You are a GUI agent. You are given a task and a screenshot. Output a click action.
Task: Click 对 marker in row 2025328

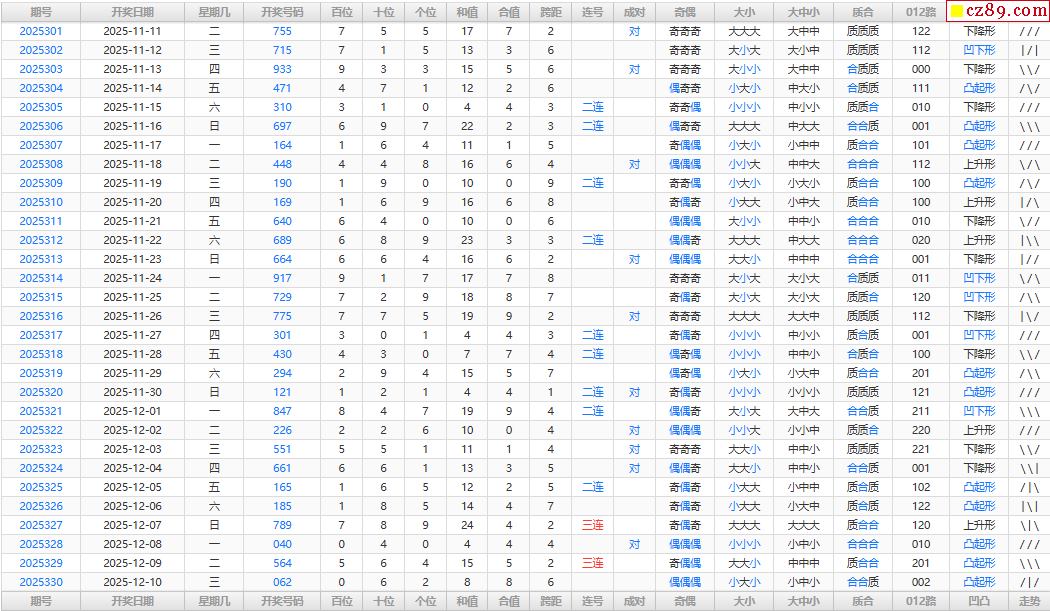[x=634, y=544]
